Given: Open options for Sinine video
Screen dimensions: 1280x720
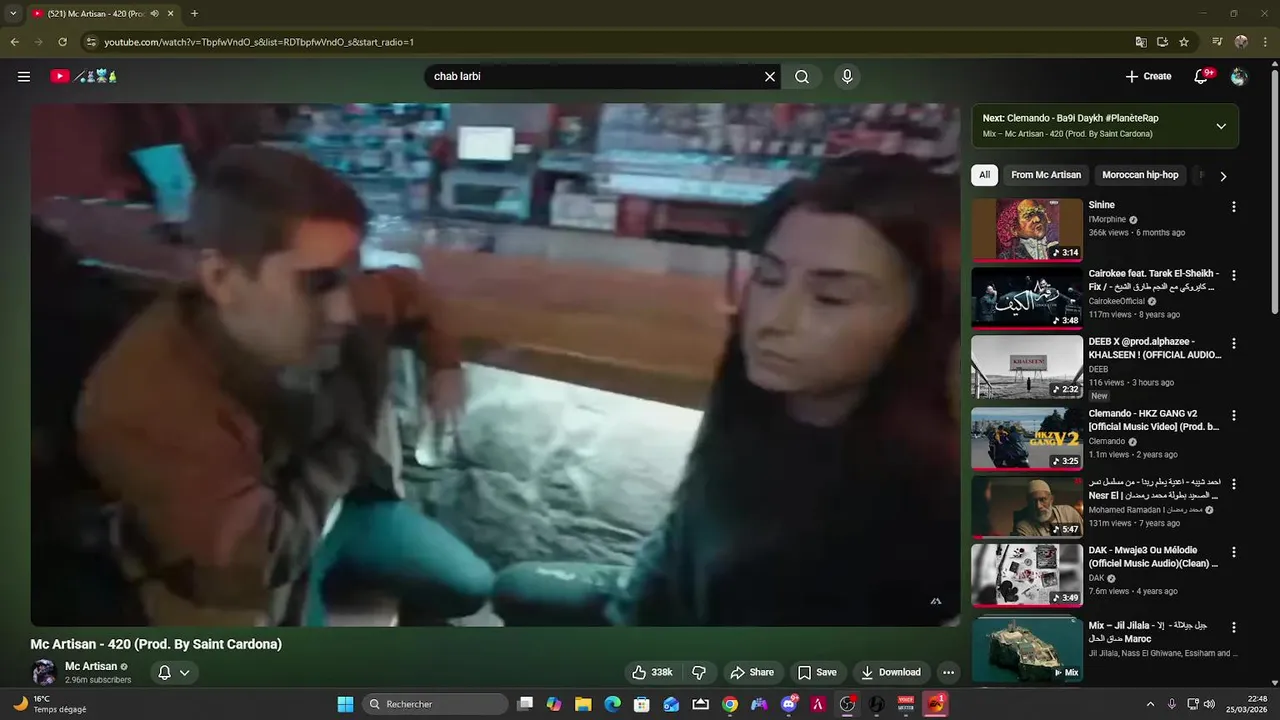Looking at the screenshot, I should (x=1233, y=207).
